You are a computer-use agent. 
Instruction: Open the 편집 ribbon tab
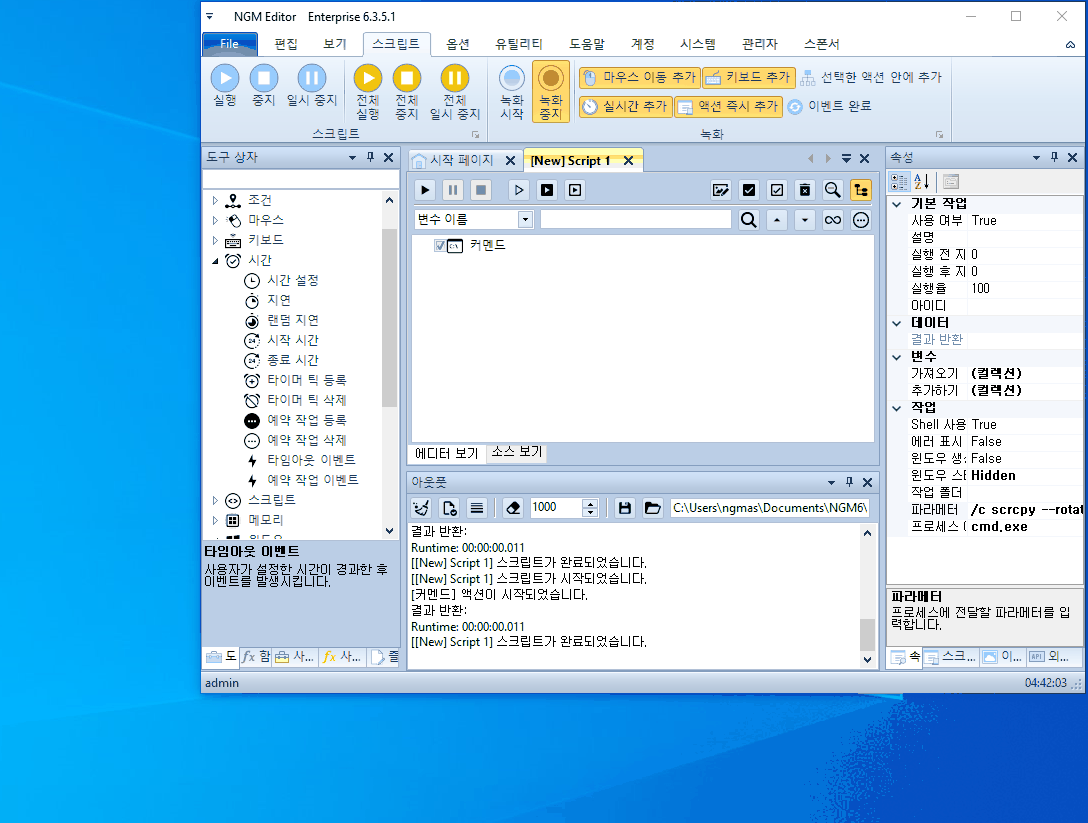tap(286, 44)
